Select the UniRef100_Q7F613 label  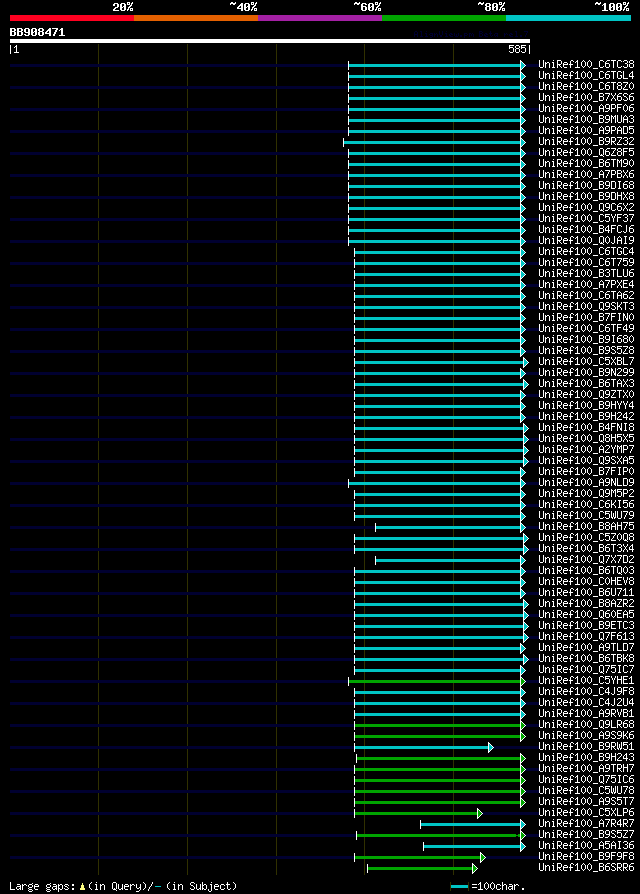[x=586, y=636]
